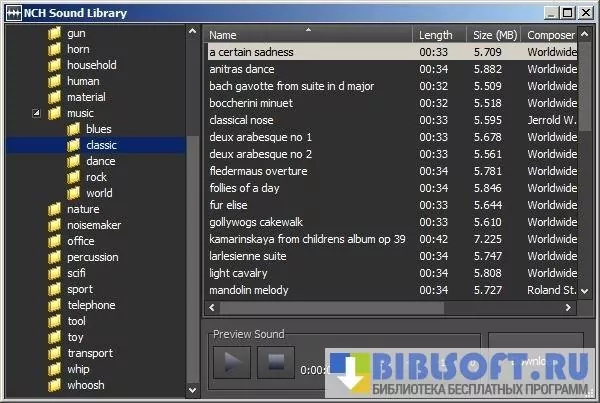Choose the dance subfolder under music
600x403 pixels.
pyautogui.click(x=100, y=161)
